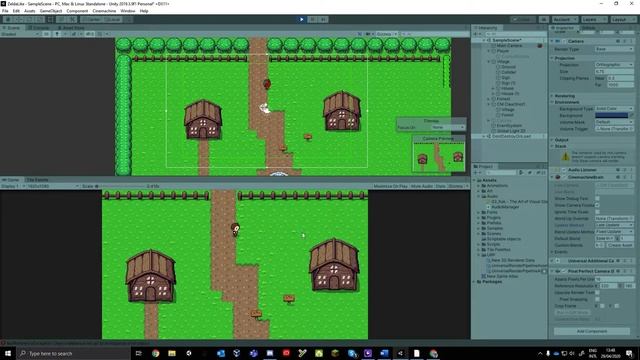
Task: Click the Background color eyedropper icon
Action: [x=631, y=116]
